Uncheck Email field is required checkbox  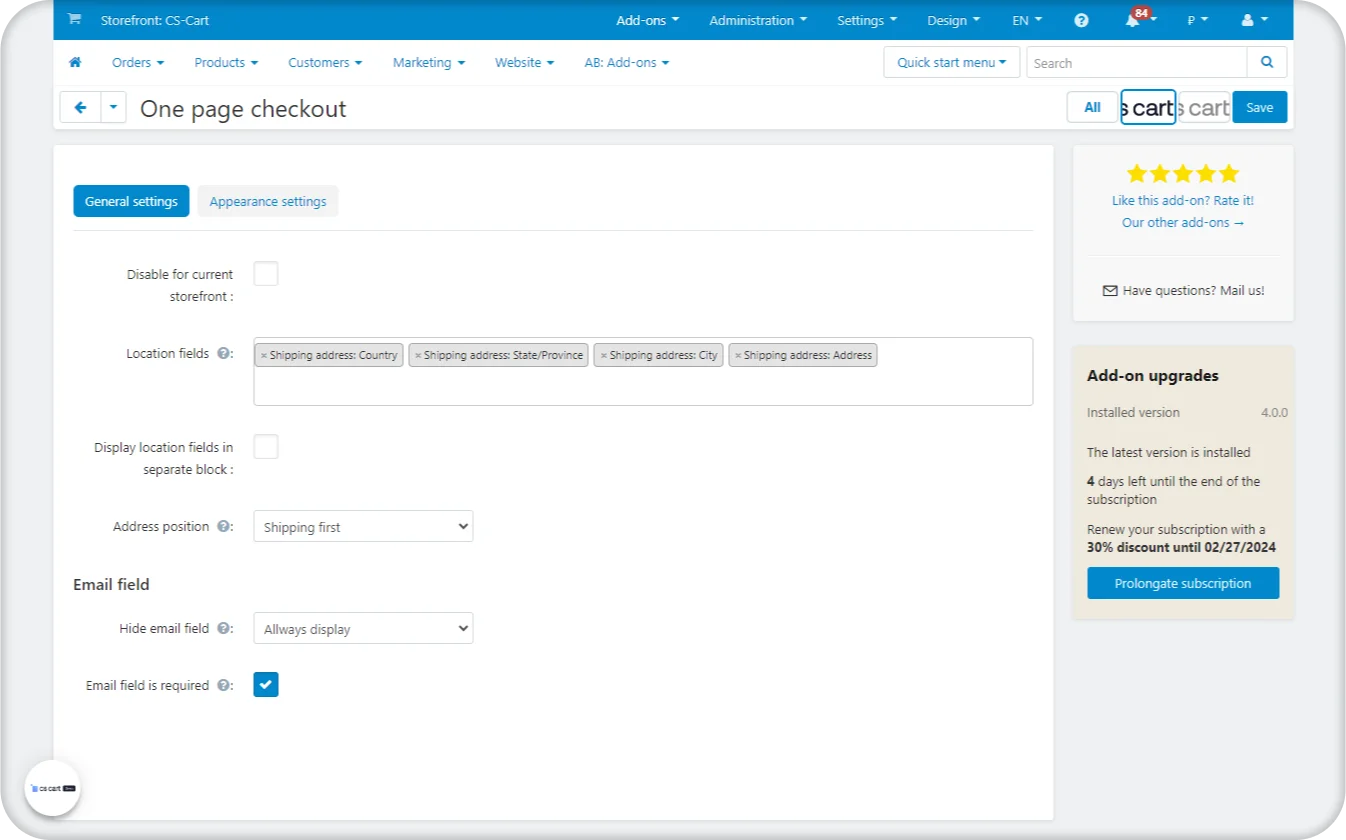click(266, 685)
